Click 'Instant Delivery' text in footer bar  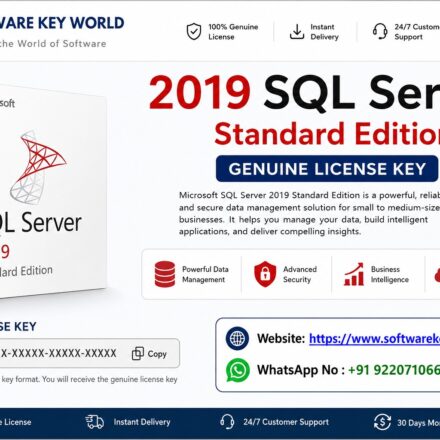[142, 422]
